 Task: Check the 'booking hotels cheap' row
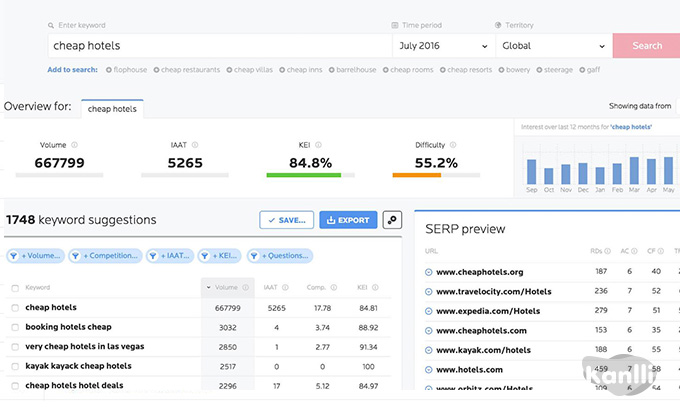[15, 327]
